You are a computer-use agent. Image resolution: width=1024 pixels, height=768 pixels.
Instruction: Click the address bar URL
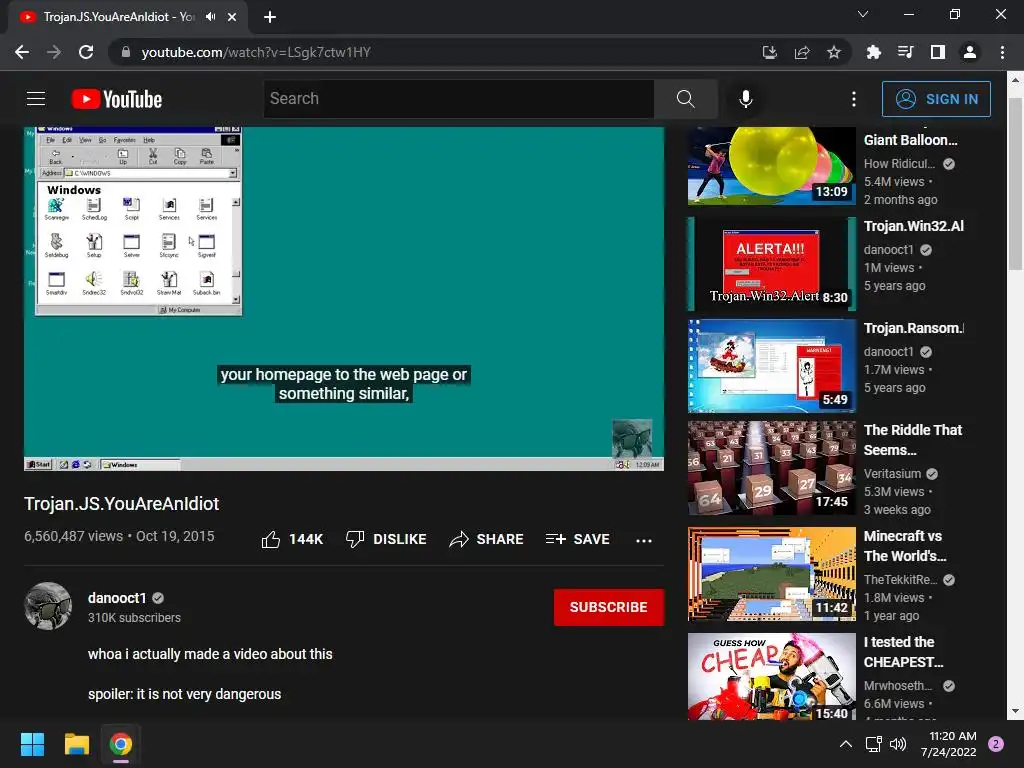pos(256,52)
